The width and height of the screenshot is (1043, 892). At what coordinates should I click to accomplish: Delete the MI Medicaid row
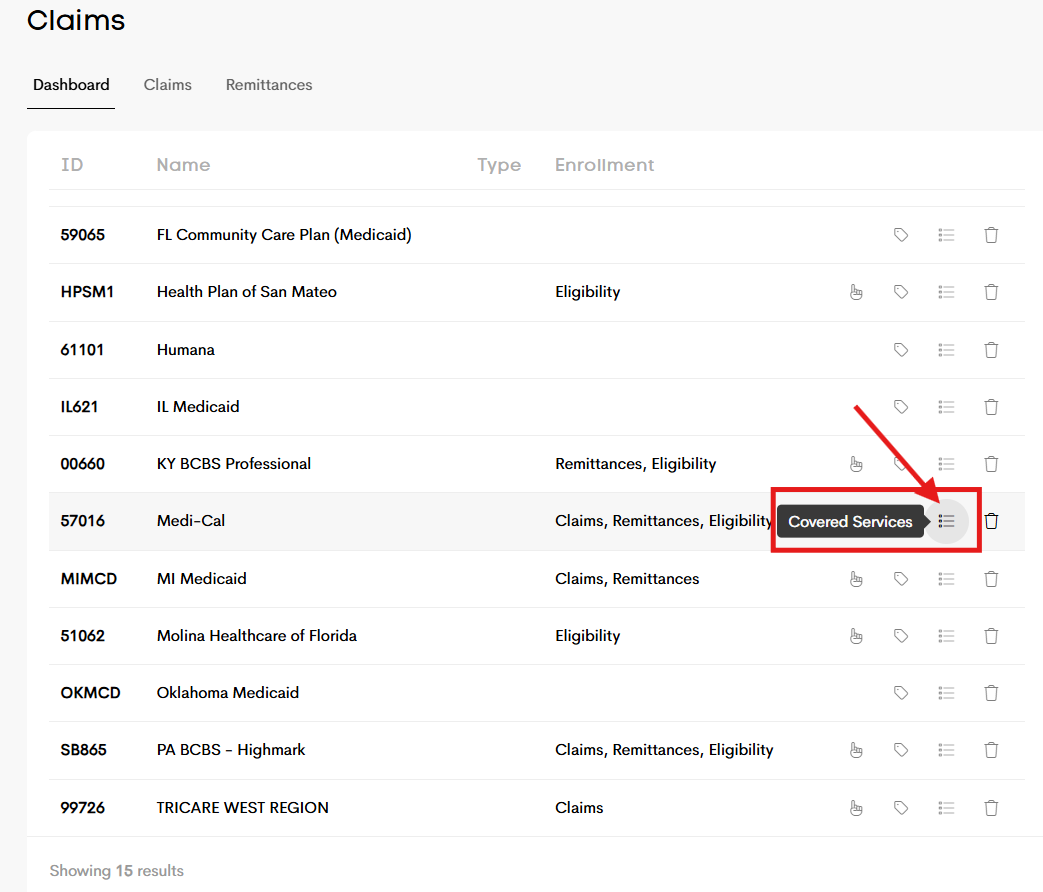pos(991,579)
